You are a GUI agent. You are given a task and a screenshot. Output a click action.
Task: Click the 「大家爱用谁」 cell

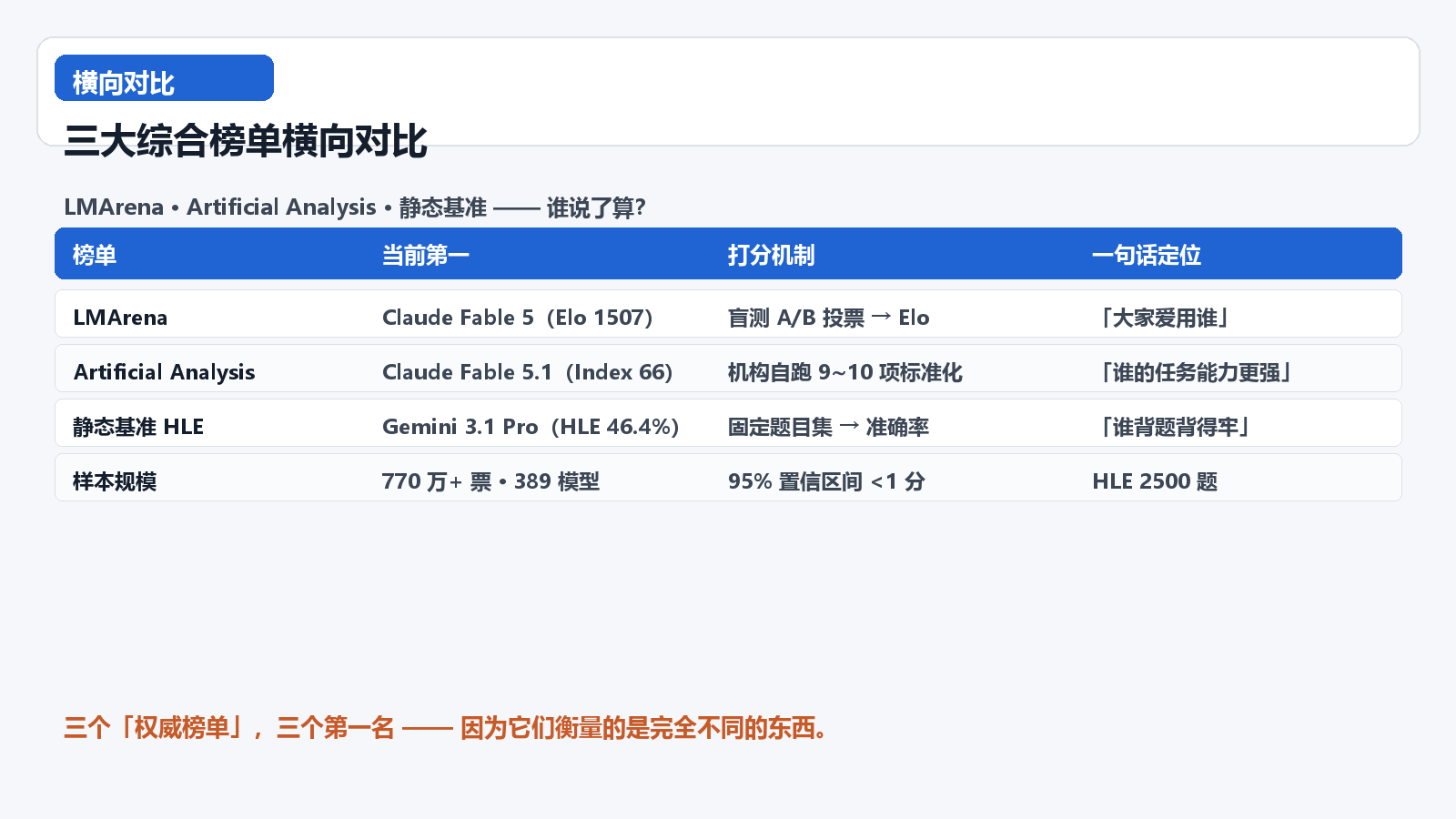(1164, 318)
